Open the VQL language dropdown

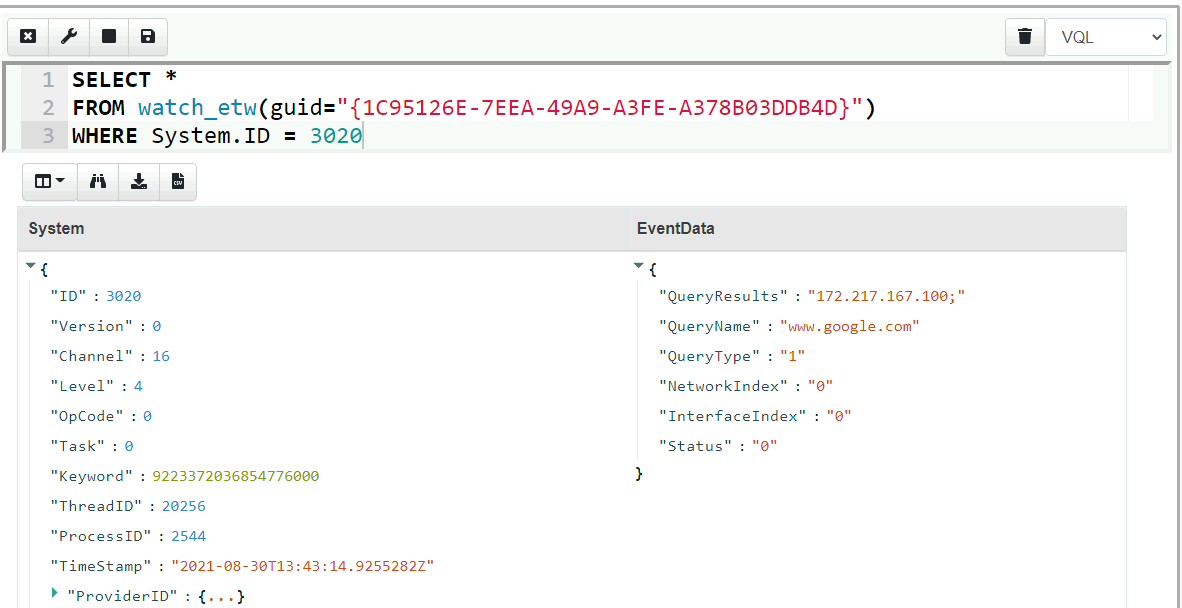click(1106, 36)
